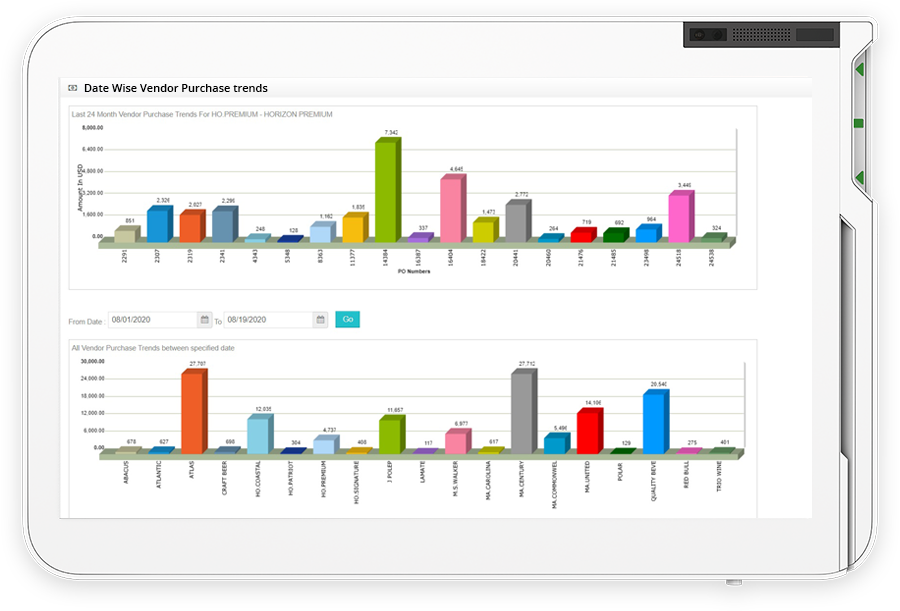This screenshot has height=611, width=900.
Task: Click the To Date field showing 08/19/2020
Action: (x=267, y=320)
